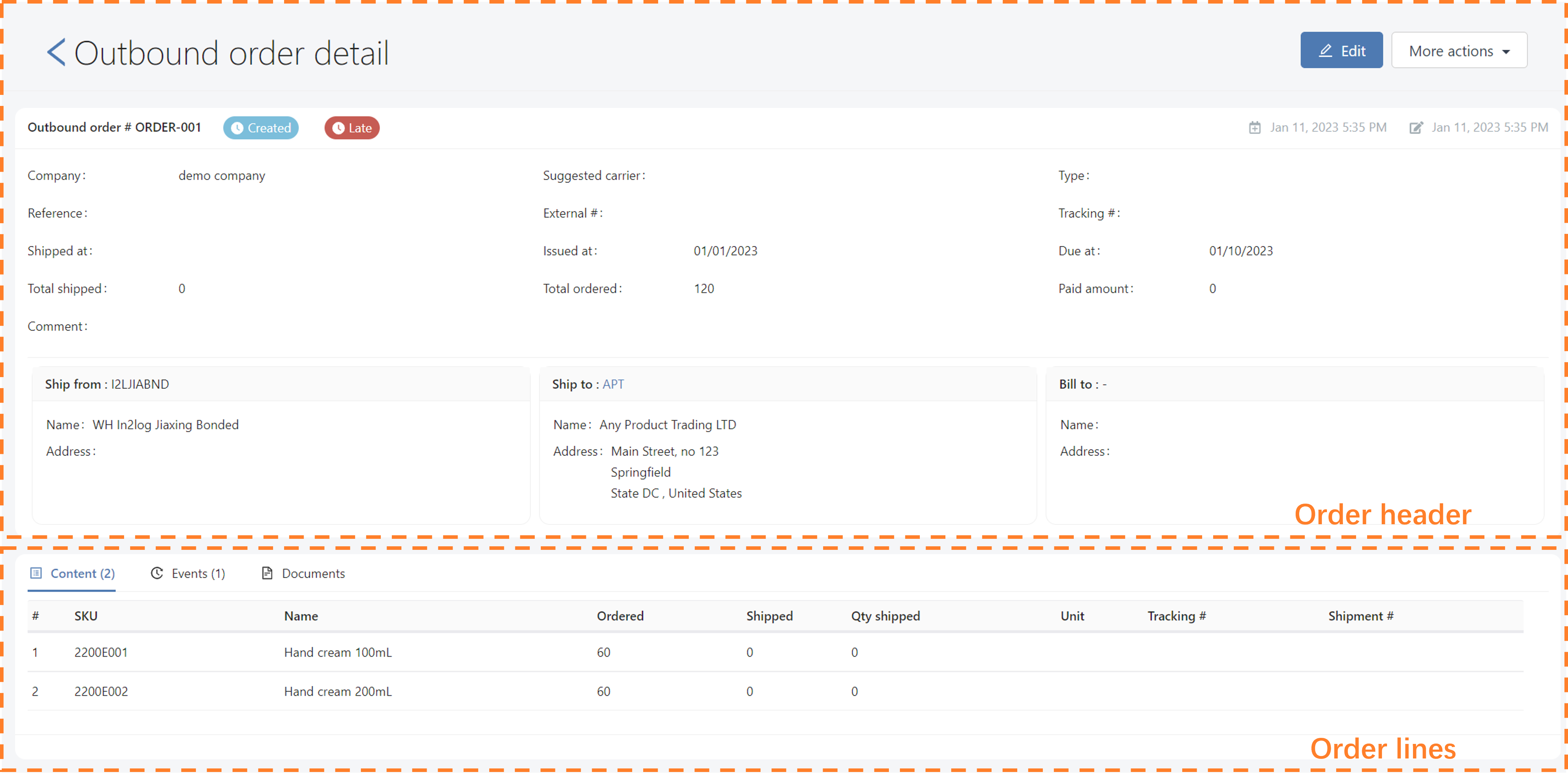The width and height of the screenshot is (1568, 783).
Task: Switch to the Events (1) tab
Action: tap(198, 573)
